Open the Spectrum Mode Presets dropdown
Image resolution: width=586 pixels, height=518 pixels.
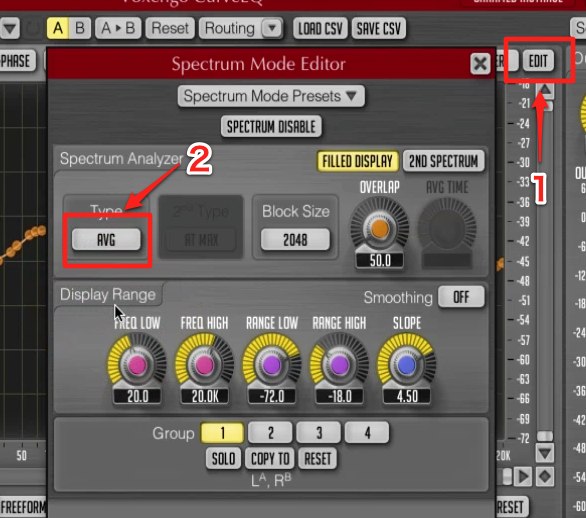click(x=271, y=96)
